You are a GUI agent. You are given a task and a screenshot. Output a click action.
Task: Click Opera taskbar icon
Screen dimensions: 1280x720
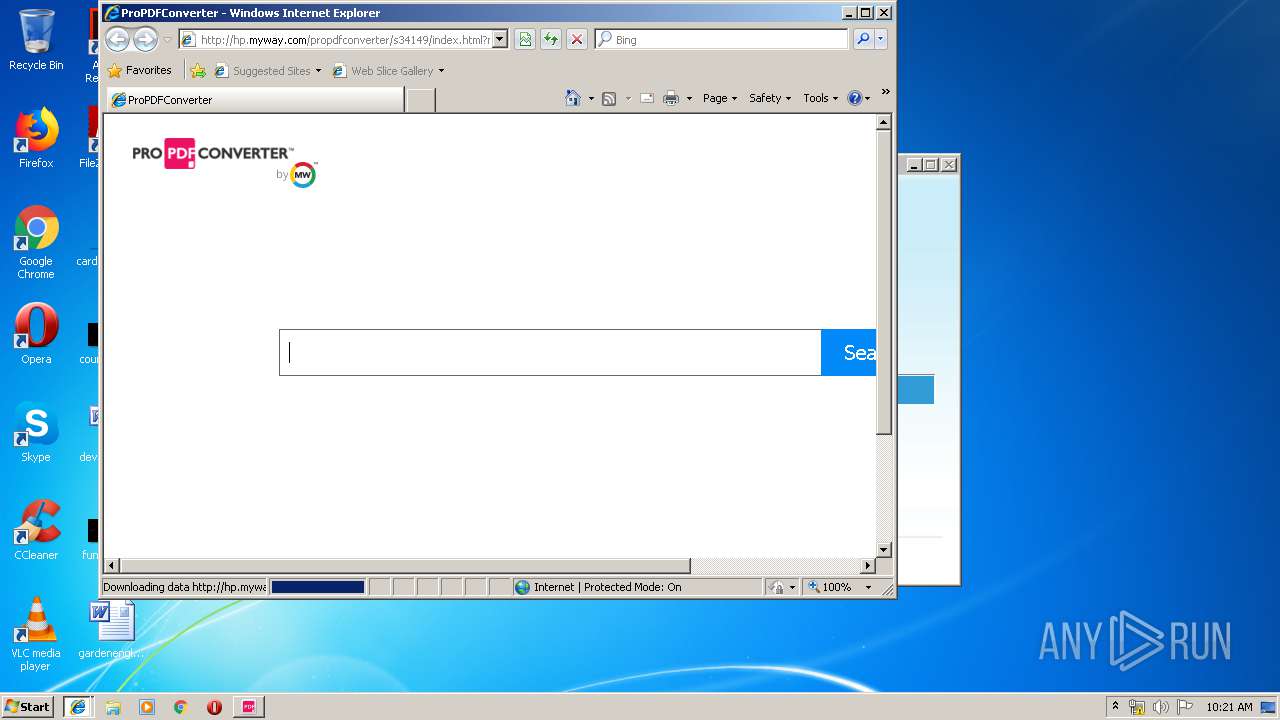click(x=214, y=707)
